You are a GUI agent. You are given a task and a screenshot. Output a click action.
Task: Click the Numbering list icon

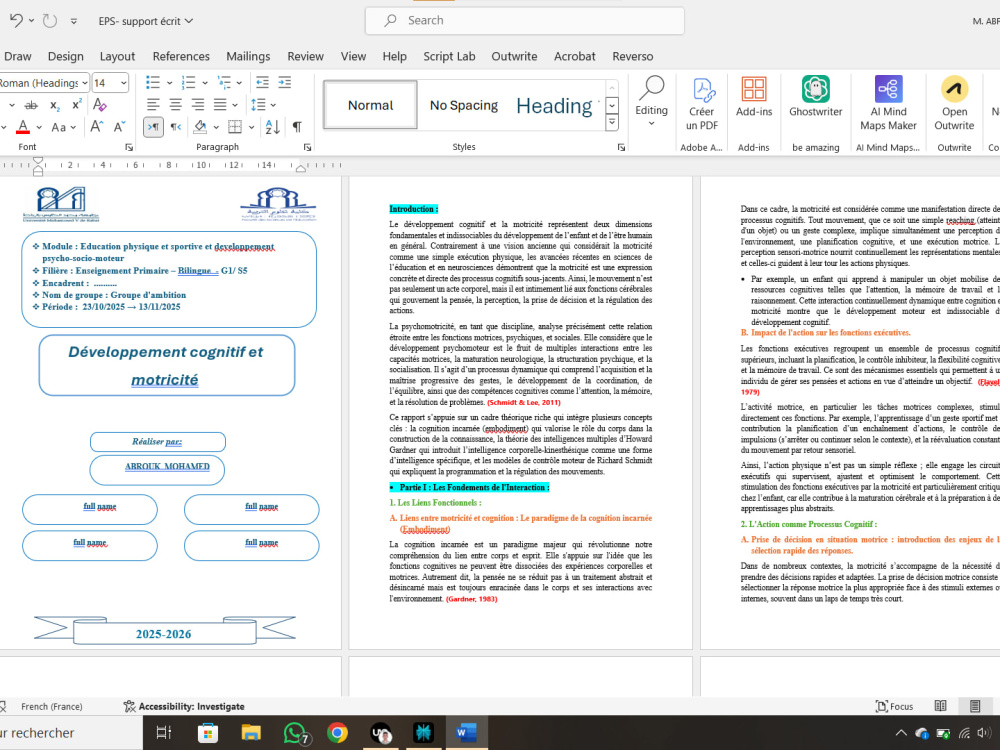(x=188, y=82)
